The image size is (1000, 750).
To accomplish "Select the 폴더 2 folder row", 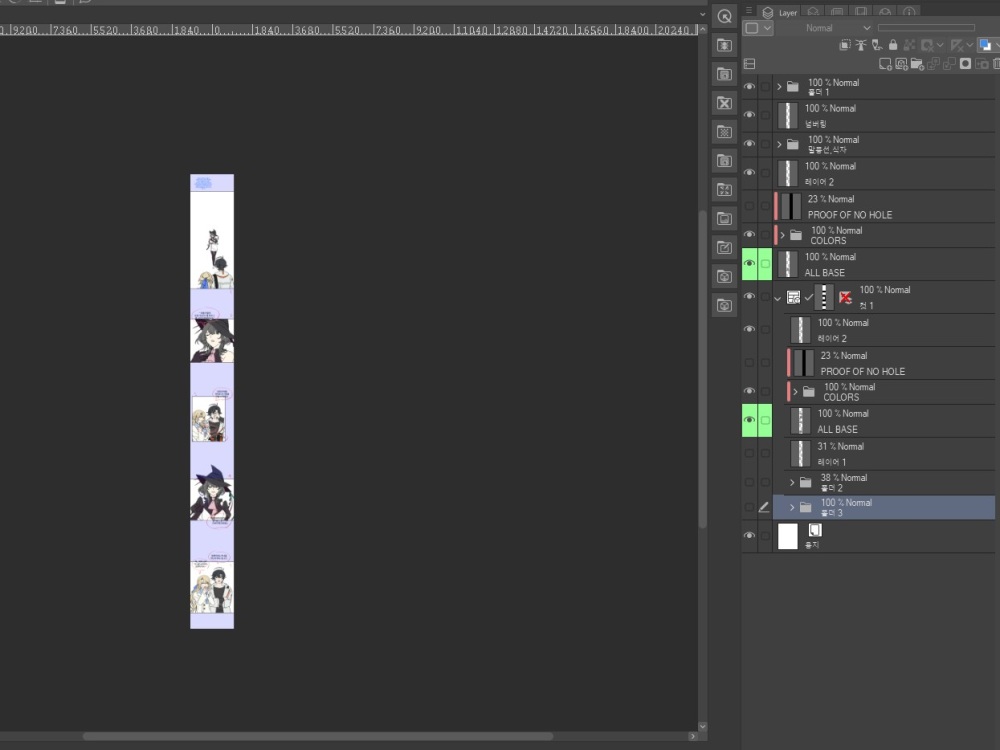I will (x=890, y=482).
